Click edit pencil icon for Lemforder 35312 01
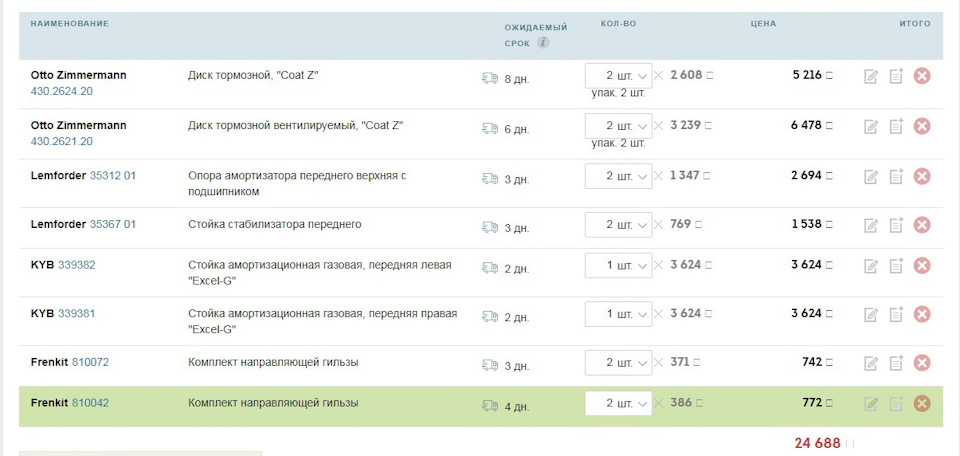 (x=870, y=176)
